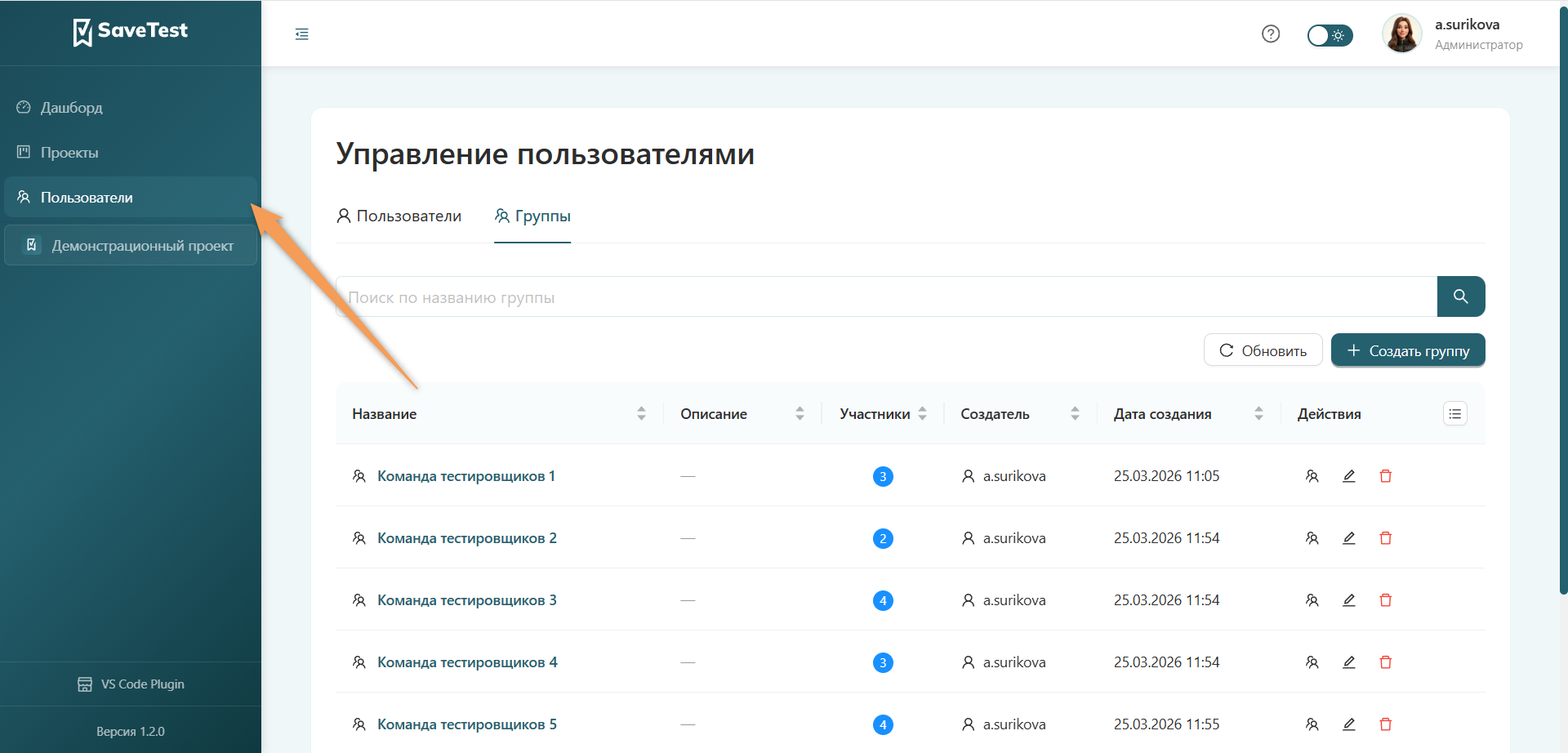Sort groups by Дата создания
The height and width of the screenshot is (753, 1568).
coord(1258,413)
